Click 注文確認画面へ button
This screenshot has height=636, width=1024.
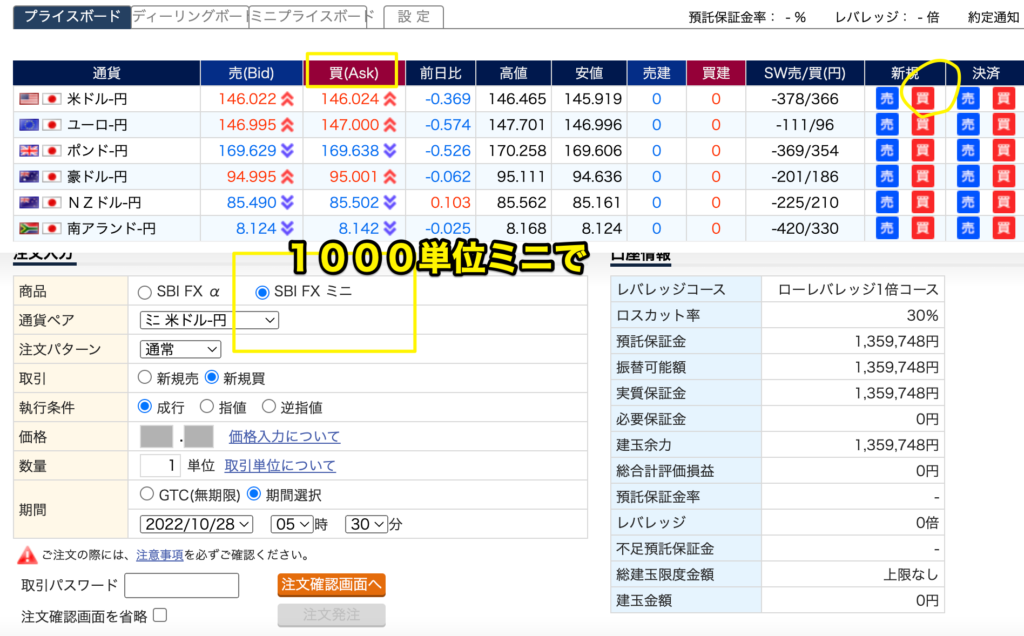coord(331,584)
